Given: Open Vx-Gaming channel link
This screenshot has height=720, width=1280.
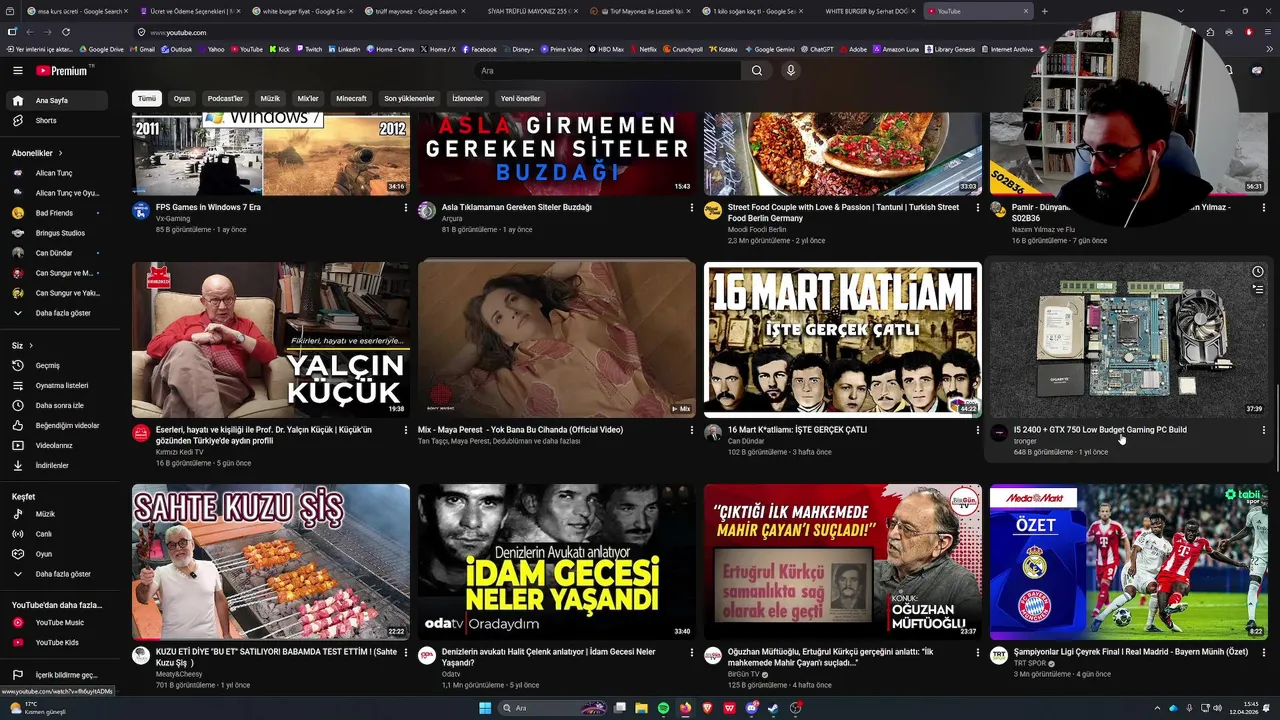Looking at the screenshot, I should click(x=172, y=218).
